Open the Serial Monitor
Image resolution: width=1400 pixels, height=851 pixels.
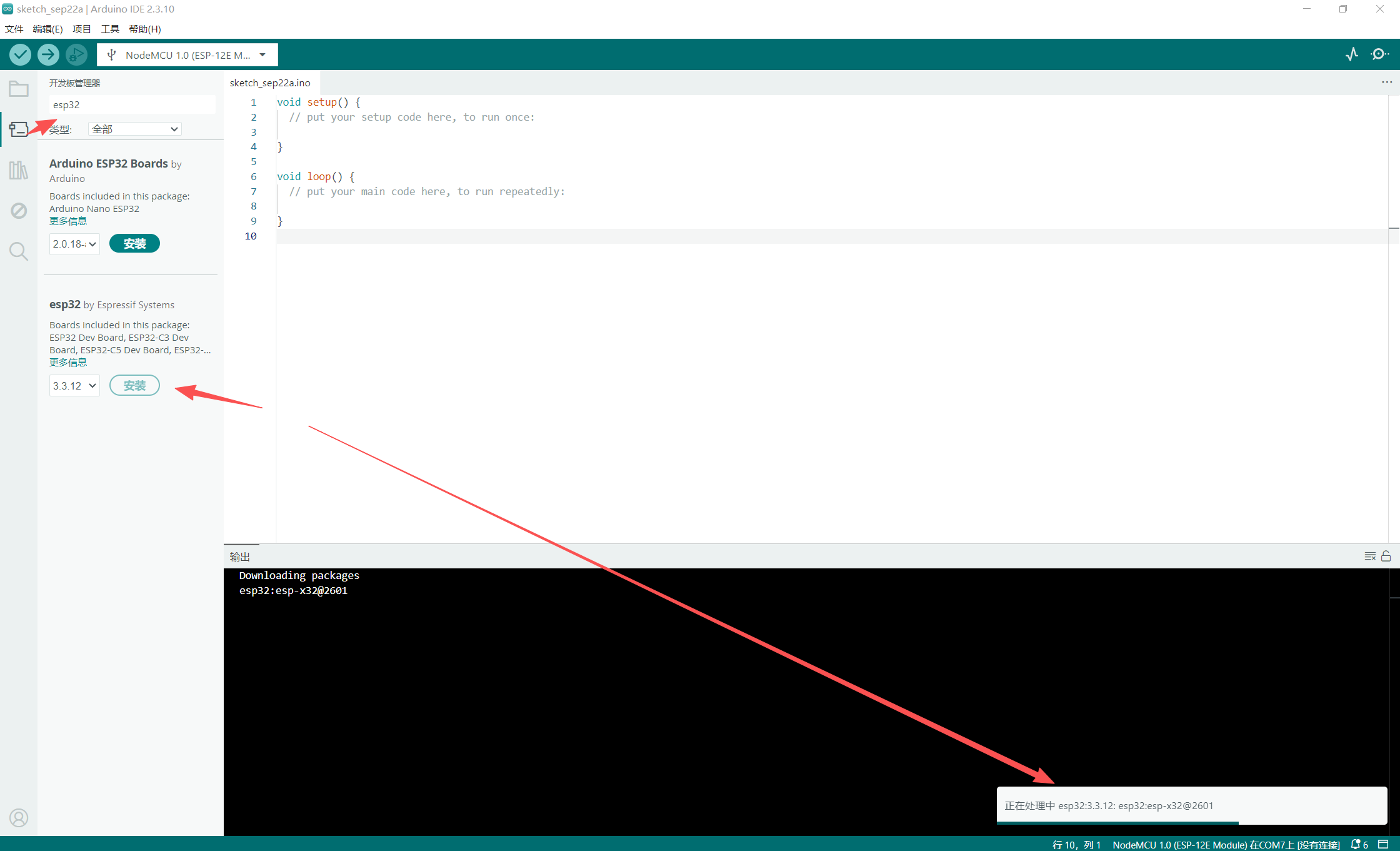(1379, 54)
